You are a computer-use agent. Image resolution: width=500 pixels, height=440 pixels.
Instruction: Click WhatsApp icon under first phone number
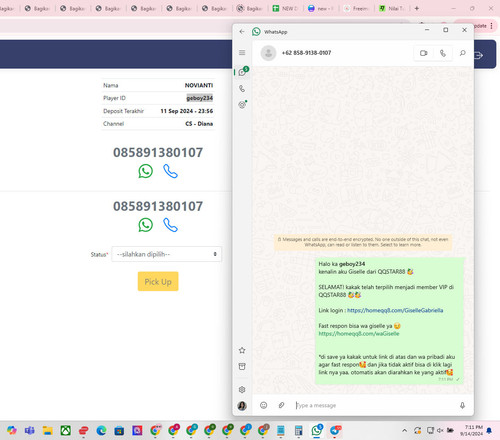(x=146, y=171)
